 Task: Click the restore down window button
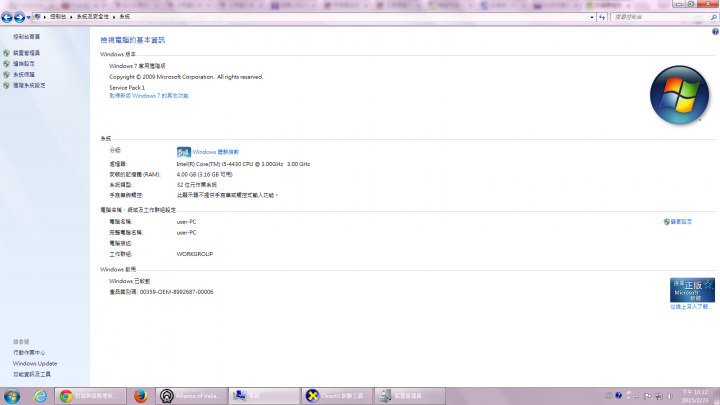[x=691, y=4]
